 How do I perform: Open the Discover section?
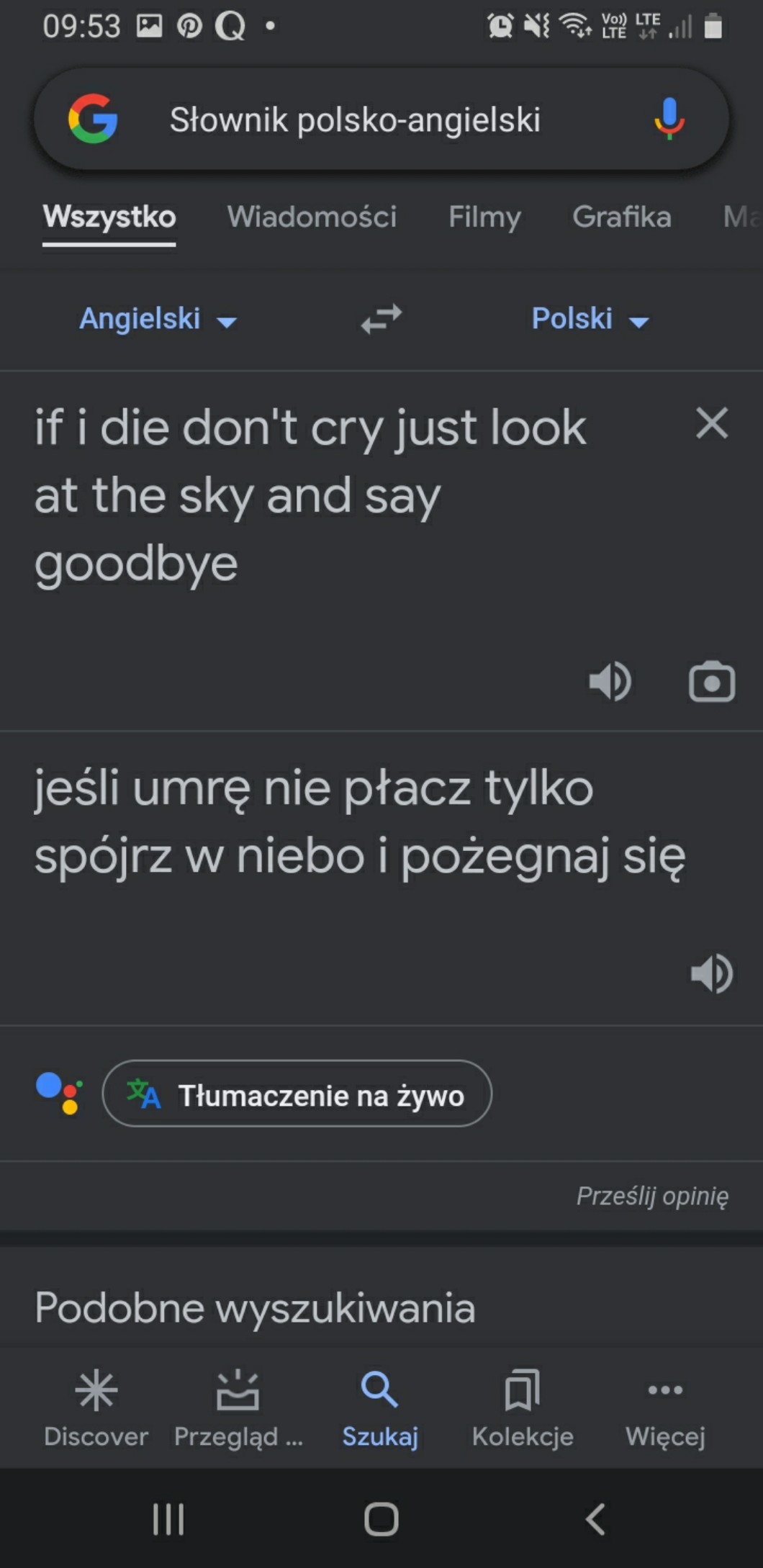(96, 1407)
